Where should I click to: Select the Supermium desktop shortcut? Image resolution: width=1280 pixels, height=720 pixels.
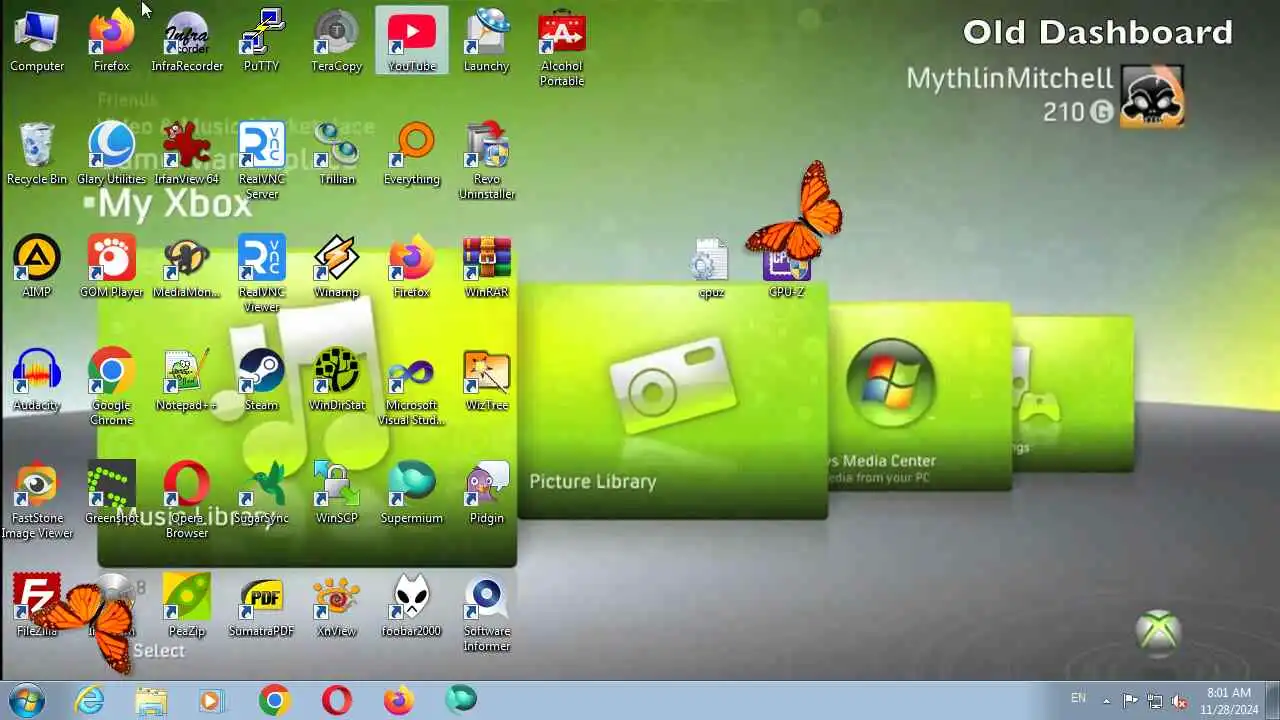[412, 494]
